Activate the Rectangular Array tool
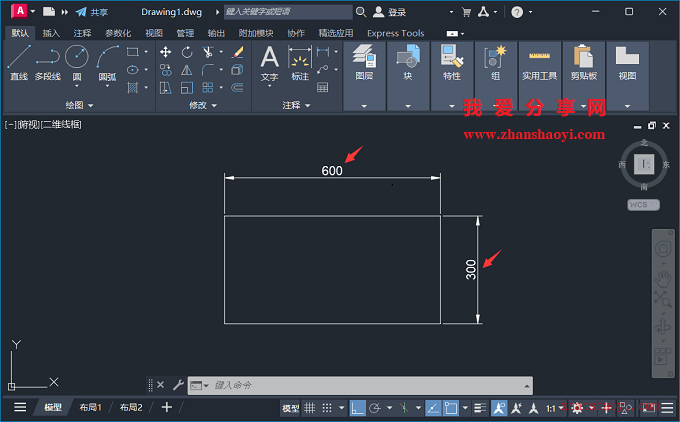This screenshot has width=680, height=422. click(208, 88)
